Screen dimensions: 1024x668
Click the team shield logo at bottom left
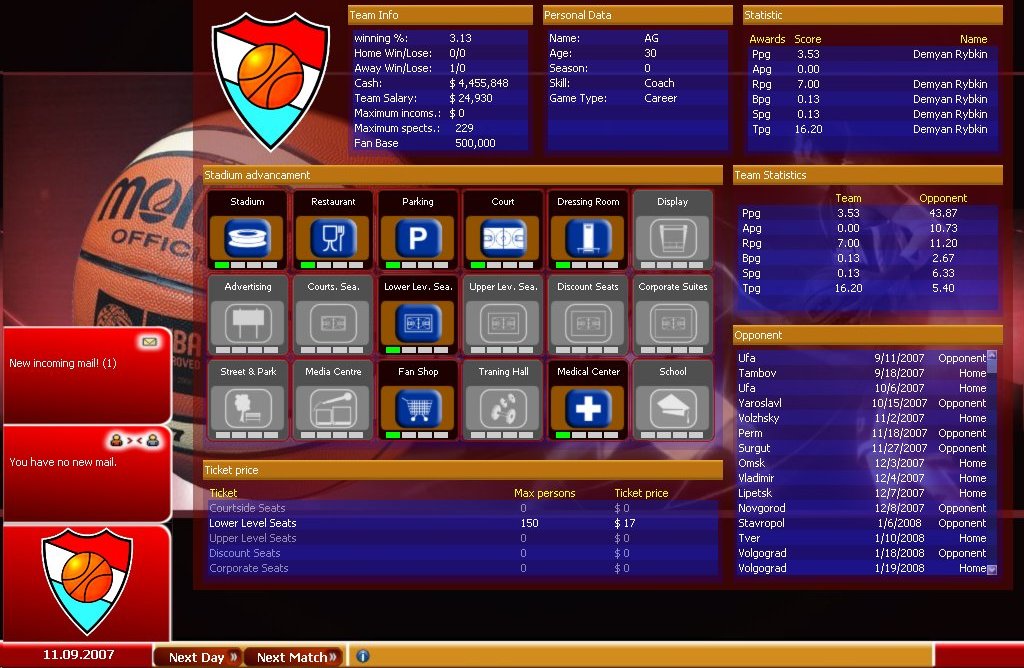tap(86, 581)
